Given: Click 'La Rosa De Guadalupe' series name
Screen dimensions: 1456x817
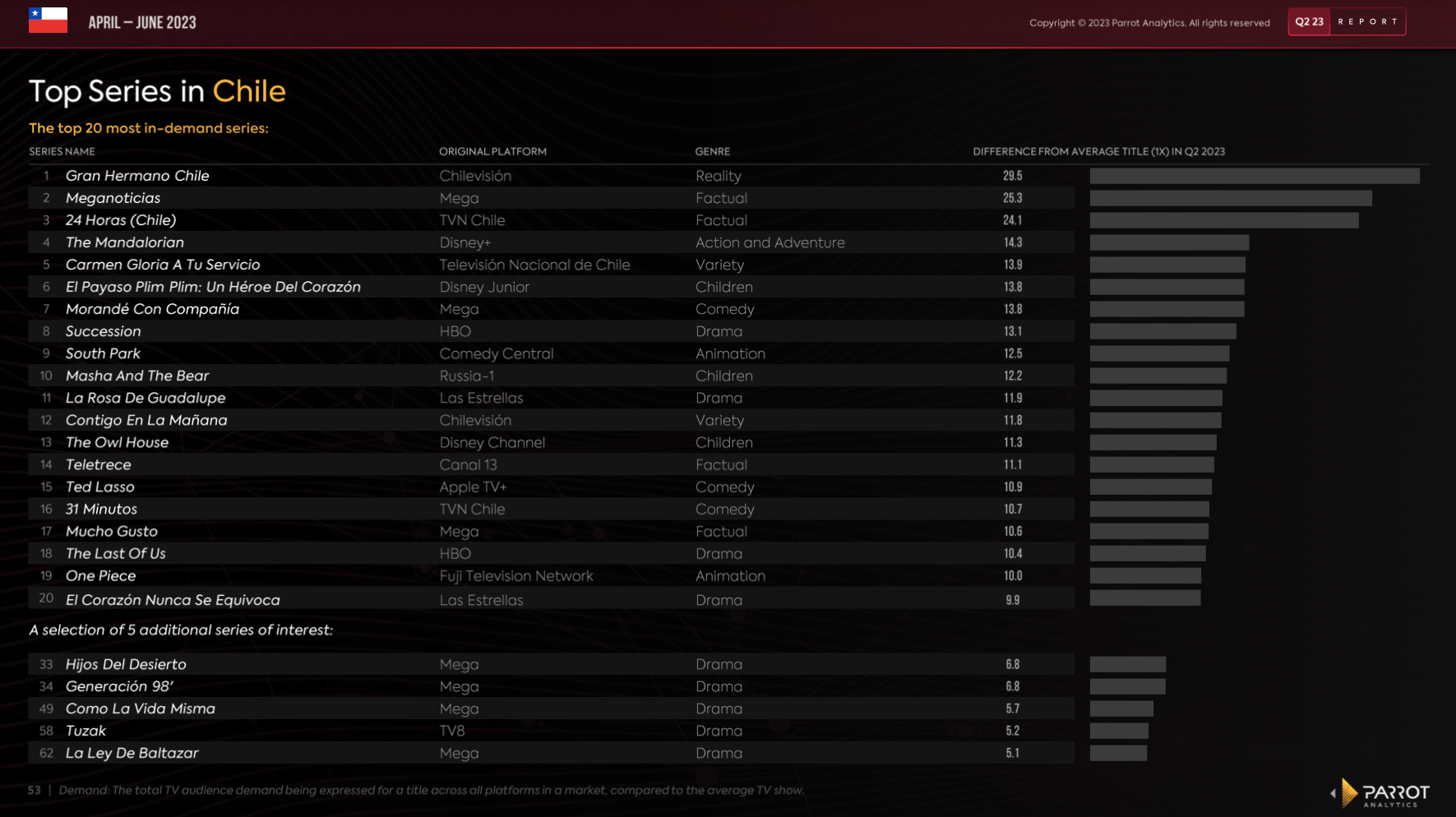Looking at the screenshot, I should tap(146, 398).
